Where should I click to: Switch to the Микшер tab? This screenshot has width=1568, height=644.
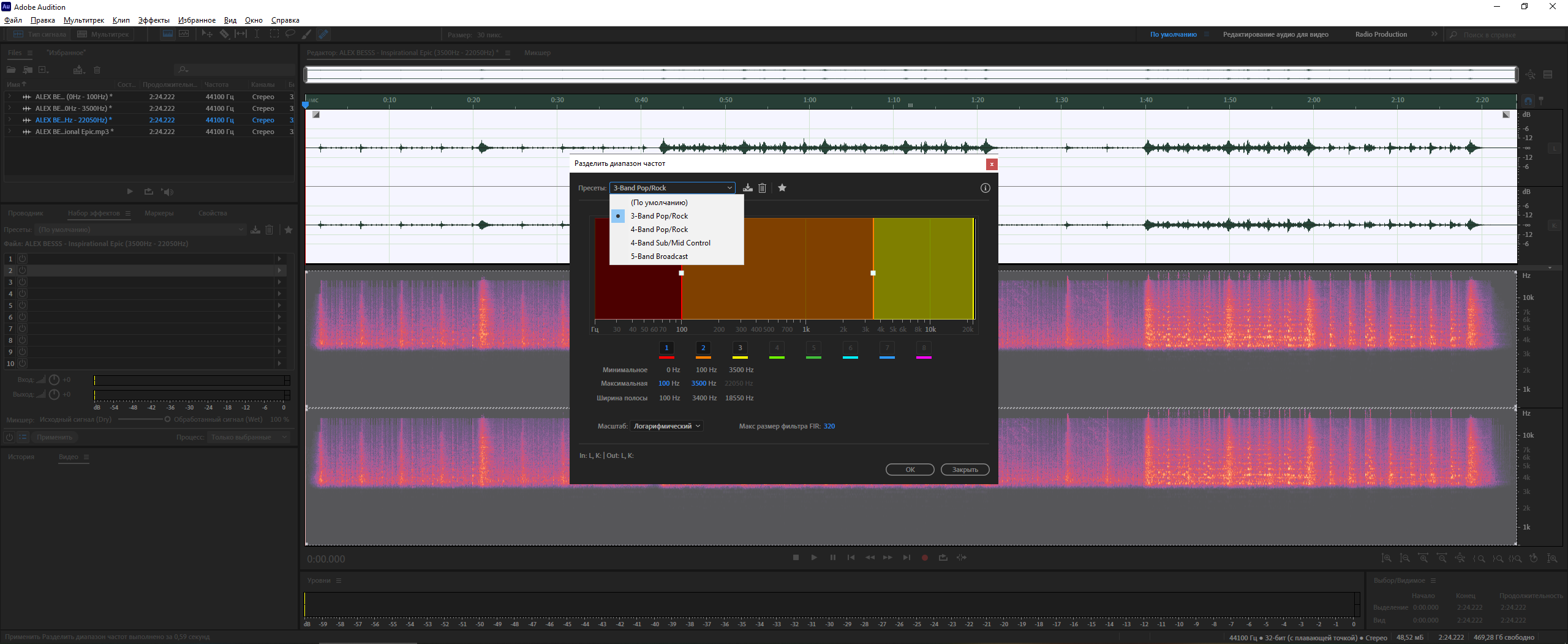537,53
